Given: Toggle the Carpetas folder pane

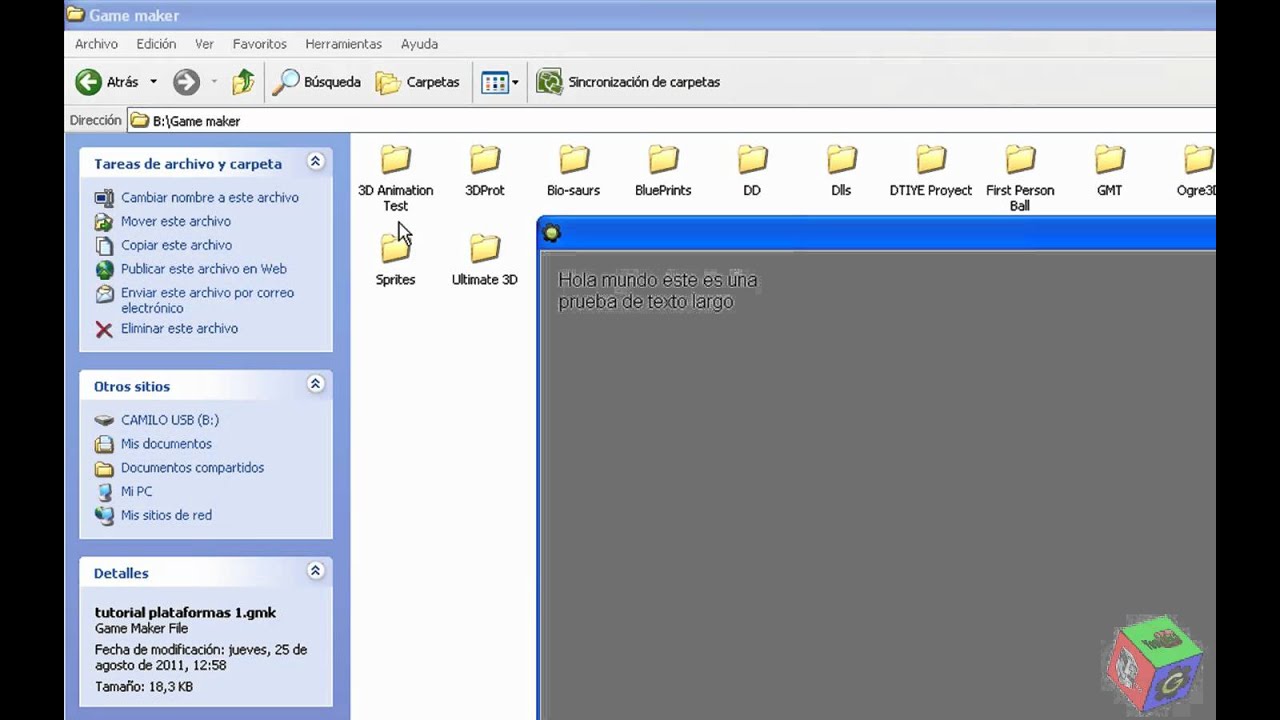Looking at the screenshot, I should (x=418, y=82).
